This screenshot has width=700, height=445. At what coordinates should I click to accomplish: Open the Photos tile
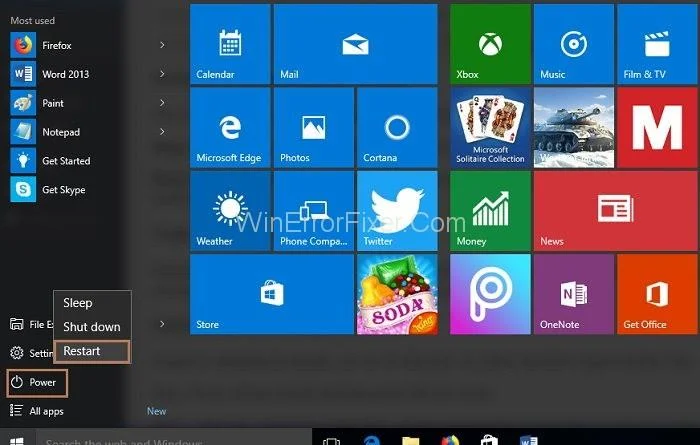tap(314, 128)
